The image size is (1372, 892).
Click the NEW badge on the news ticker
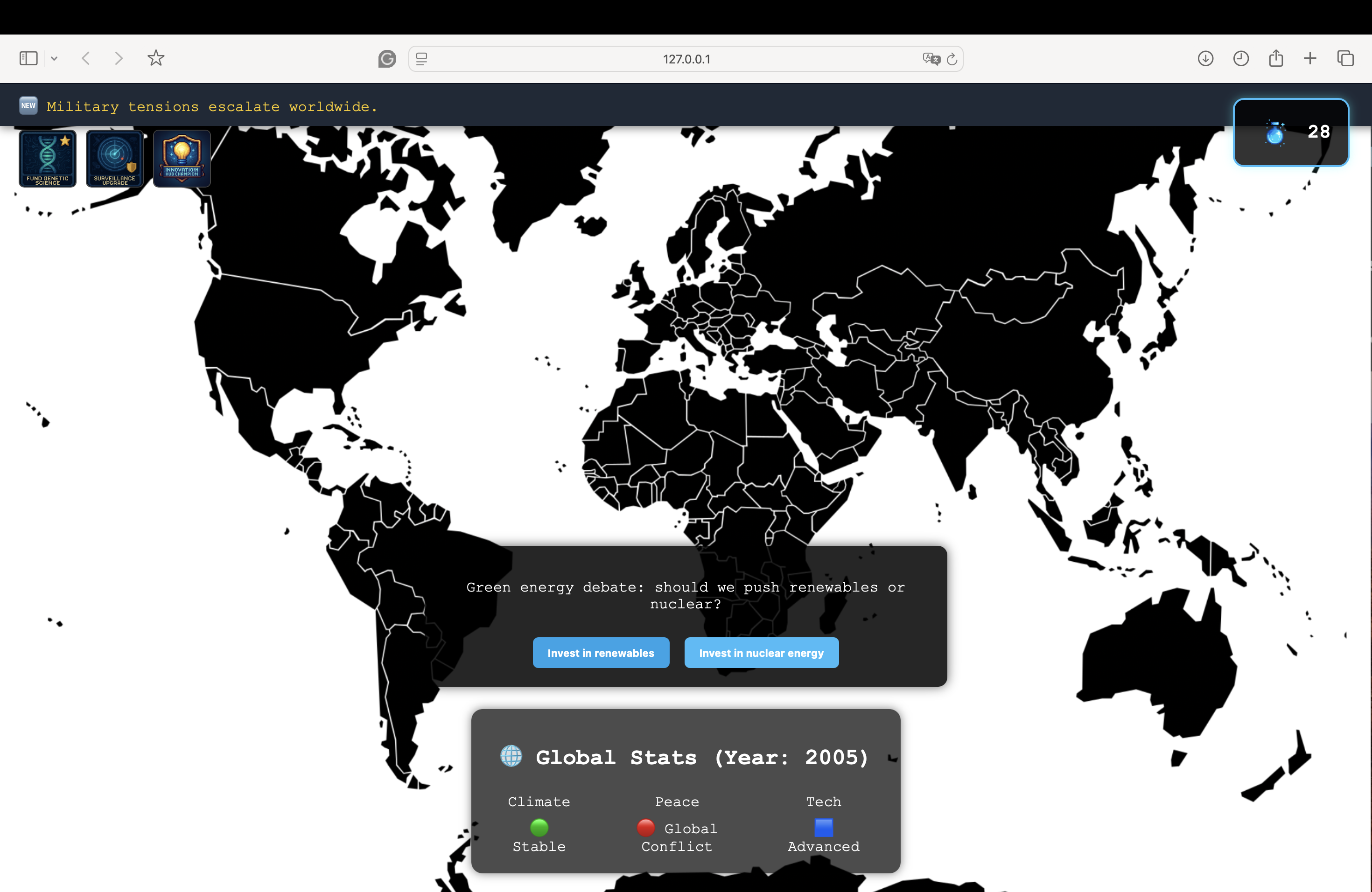(x=28, y=105)
